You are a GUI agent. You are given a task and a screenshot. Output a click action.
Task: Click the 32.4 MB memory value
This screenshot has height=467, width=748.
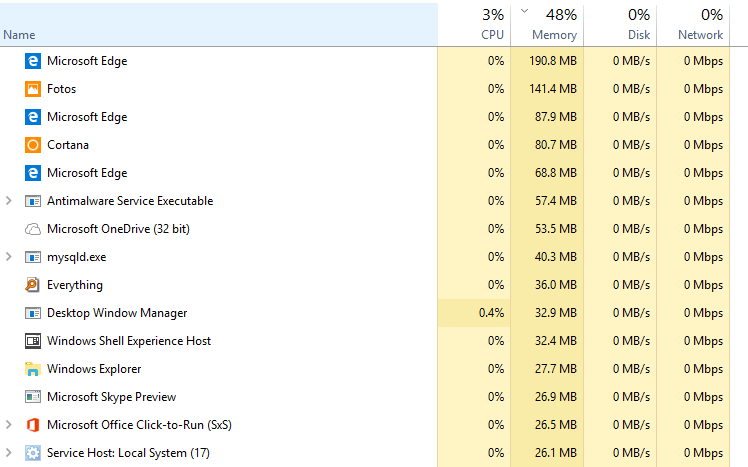tap(556, 341)
